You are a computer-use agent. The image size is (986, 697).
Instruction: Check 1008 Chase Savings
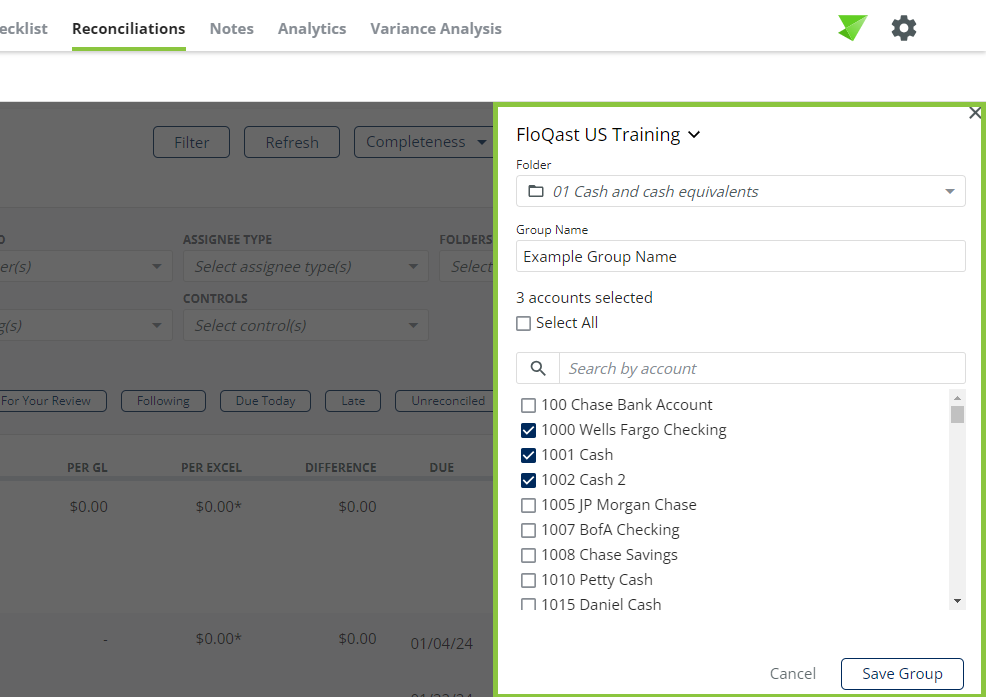pos(528,555)
